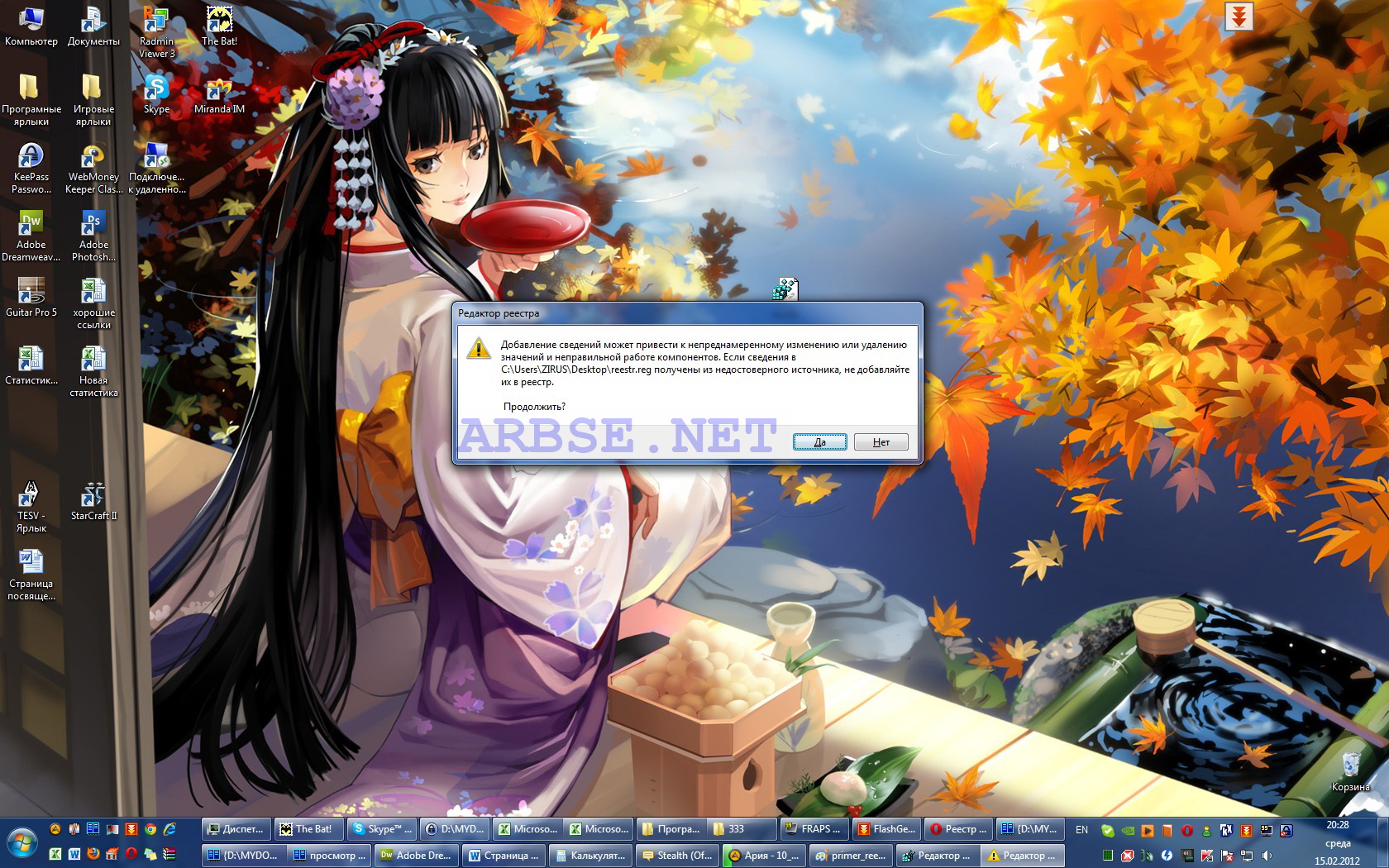Switch to the 333 folder taskbar window

tap(742, 829)
